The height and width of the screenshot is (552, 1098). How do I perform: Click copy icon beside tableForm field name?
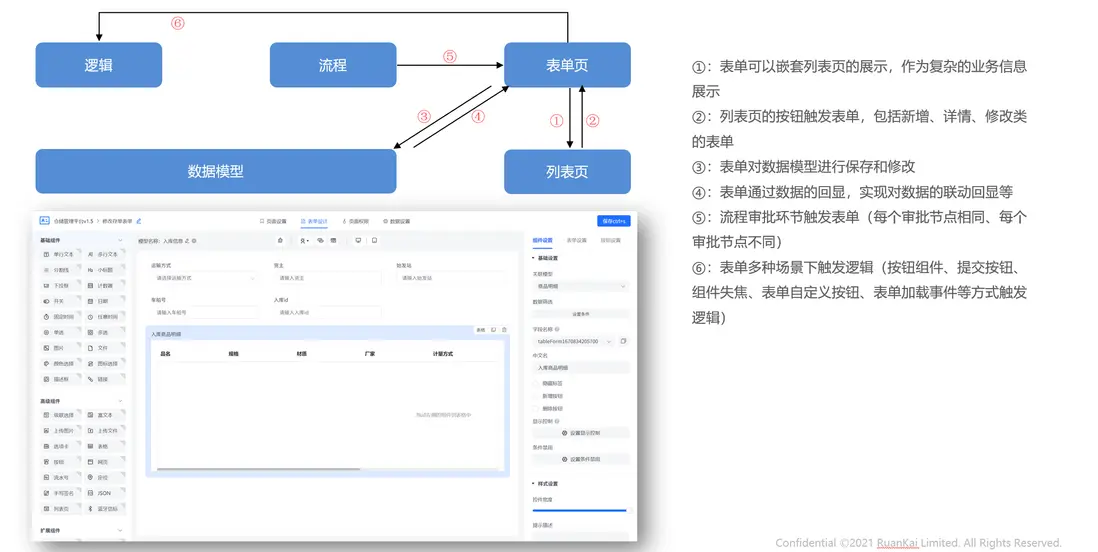tap(623, 341)
